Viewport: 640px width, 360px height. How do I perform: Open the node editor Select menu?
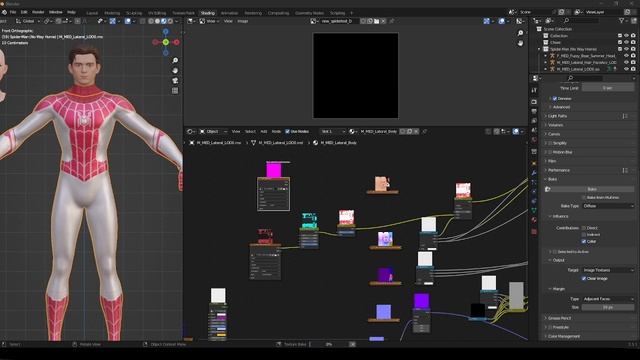pos(250,131)
